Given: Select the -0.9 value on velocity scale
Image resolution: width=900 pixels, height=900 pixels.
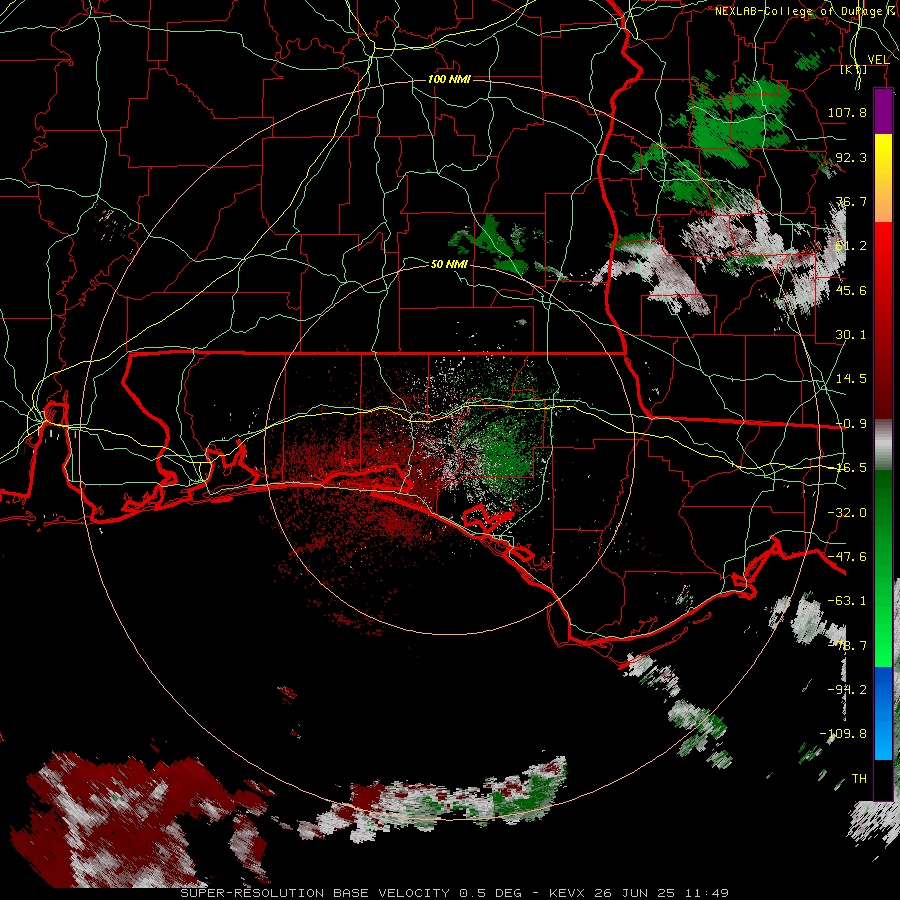Looking at the screenshot, I should point(851,424).
